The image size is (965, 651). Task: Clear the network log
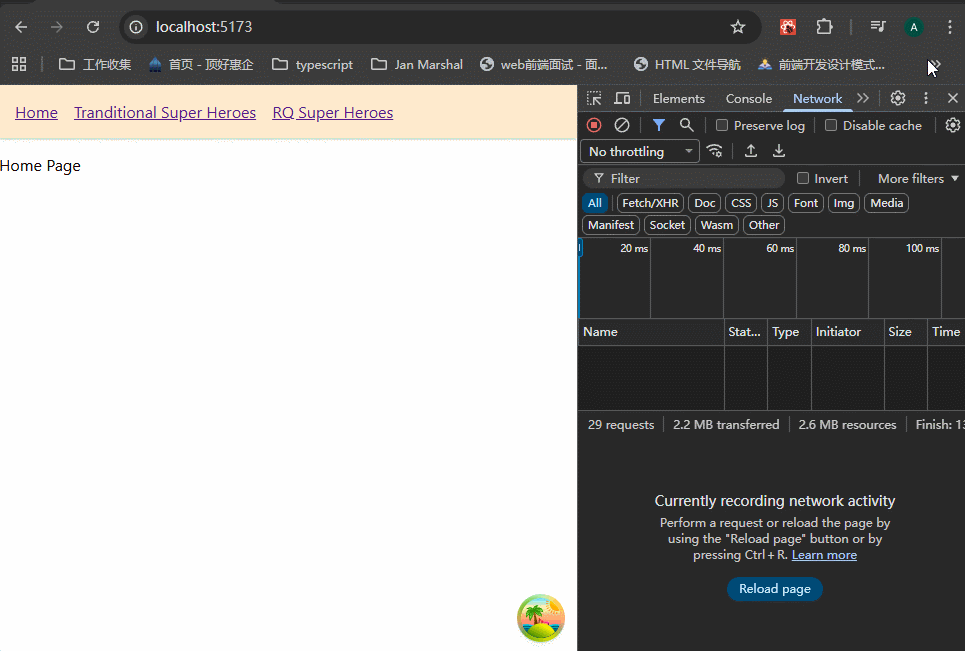point(622,125)
